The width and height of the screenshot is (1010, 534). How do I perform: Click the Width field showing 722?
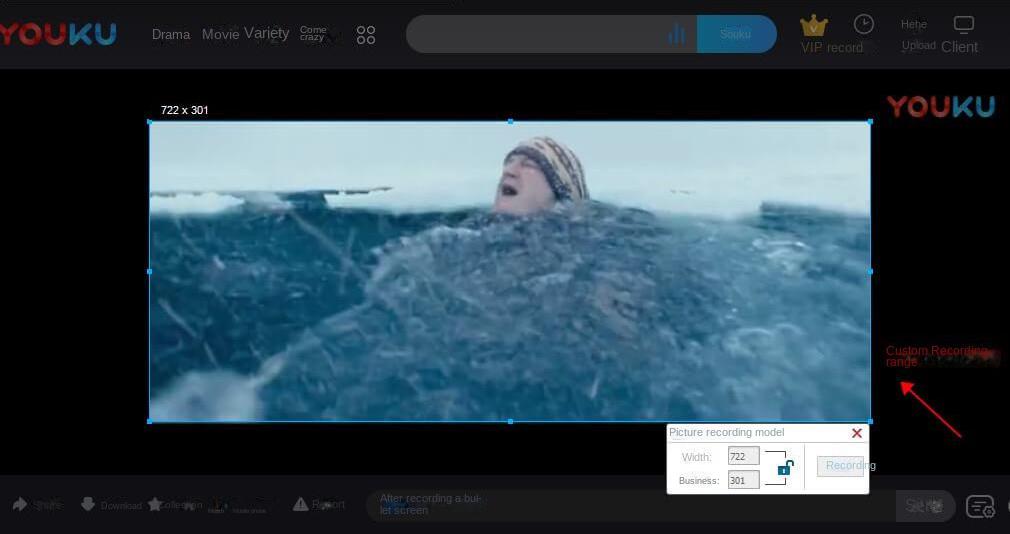[x=744, y=456]
